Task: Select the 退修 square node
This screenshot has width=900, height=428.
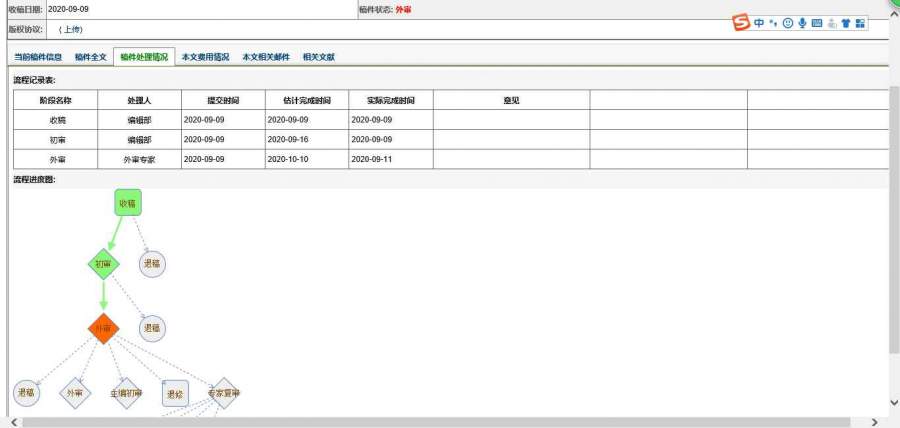Action: point(175,394)
